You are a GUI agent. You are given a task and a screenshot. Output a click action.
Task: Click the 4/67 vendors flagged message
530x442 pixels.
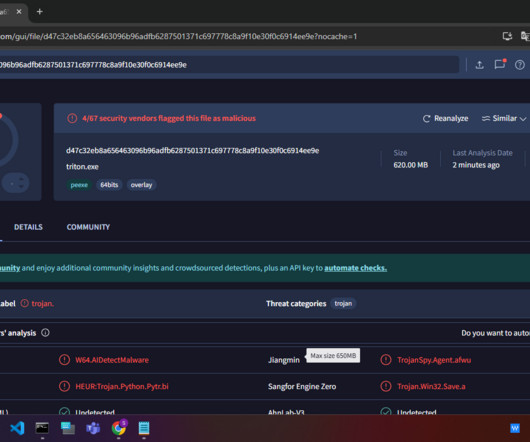click(x=169, y=118)
